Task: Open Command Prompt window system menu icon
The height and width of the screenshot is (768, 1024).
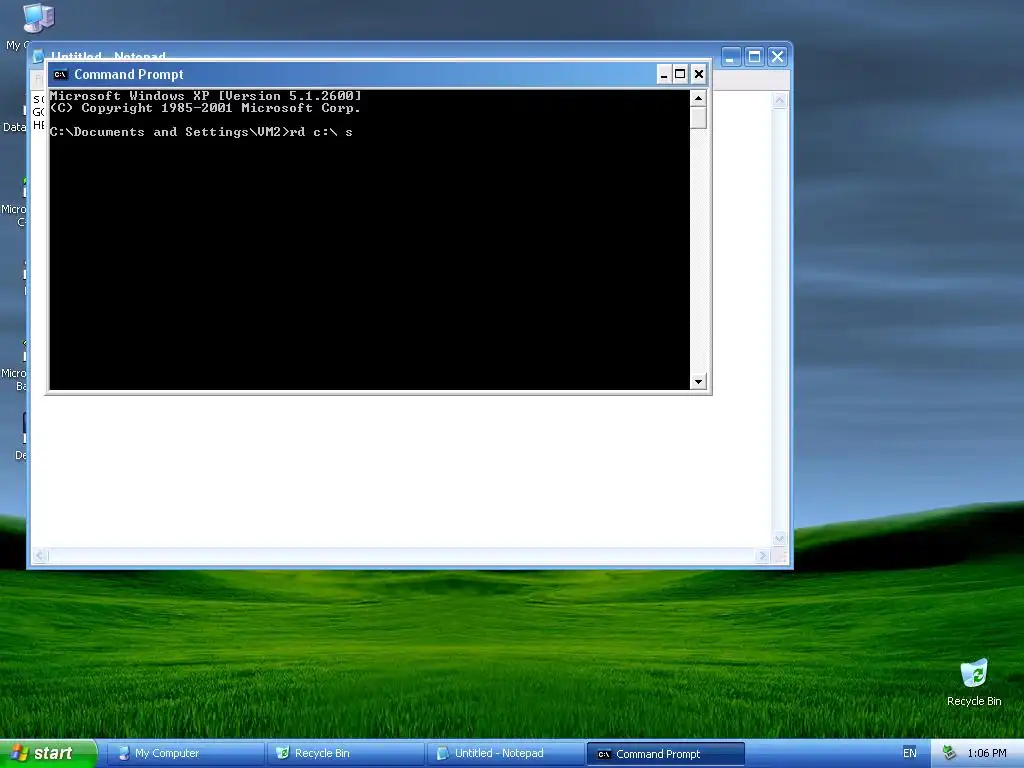Action: coord(61,74)
